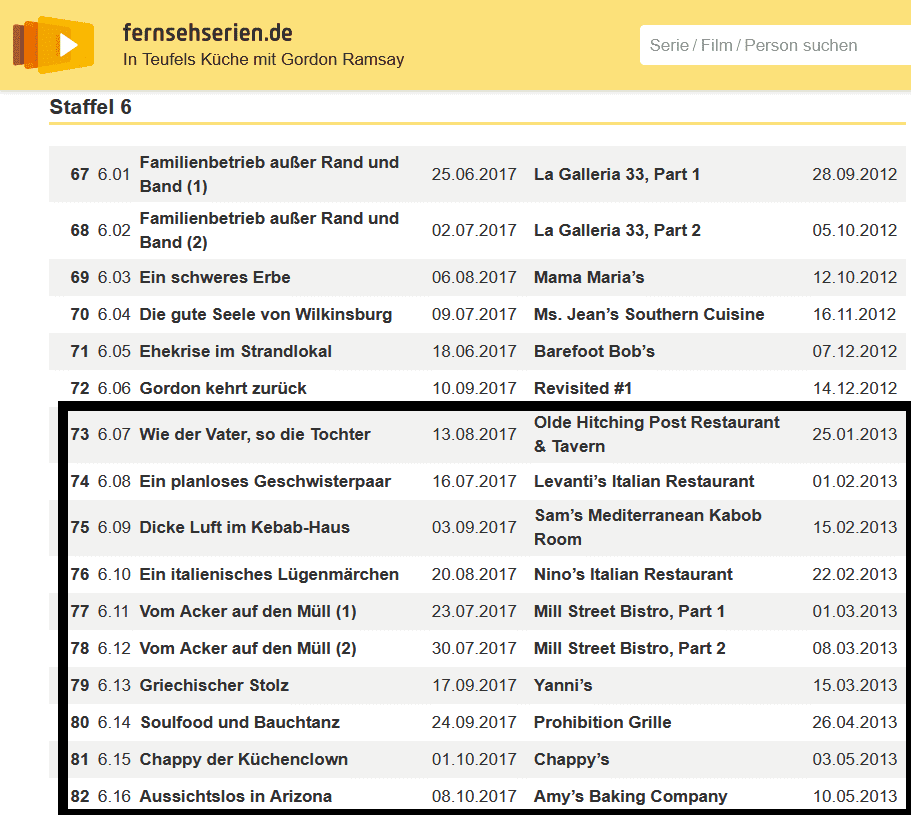Click original title 'Barefoot Bob's'
This screenshot has height=815, width=911.
pyautogui.click(x=594, y=351)
